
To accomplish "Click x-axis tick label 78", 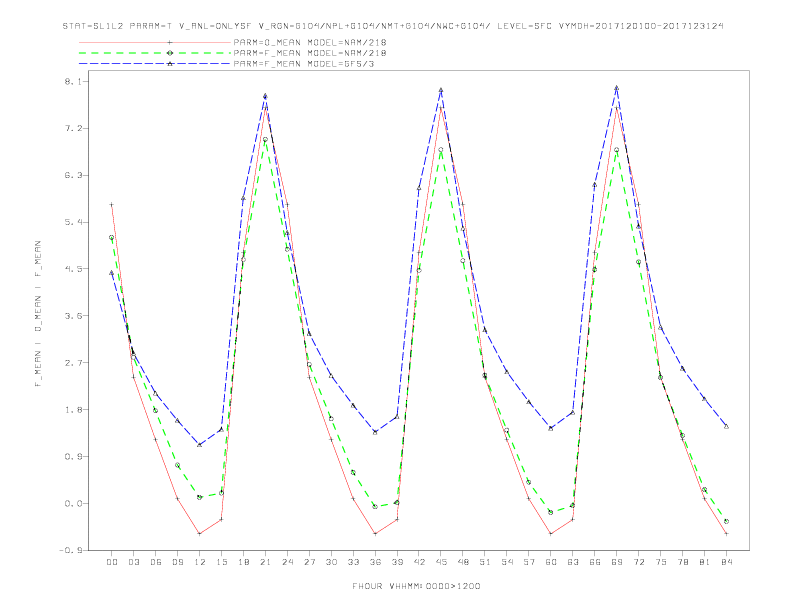I will click(683, 562).
